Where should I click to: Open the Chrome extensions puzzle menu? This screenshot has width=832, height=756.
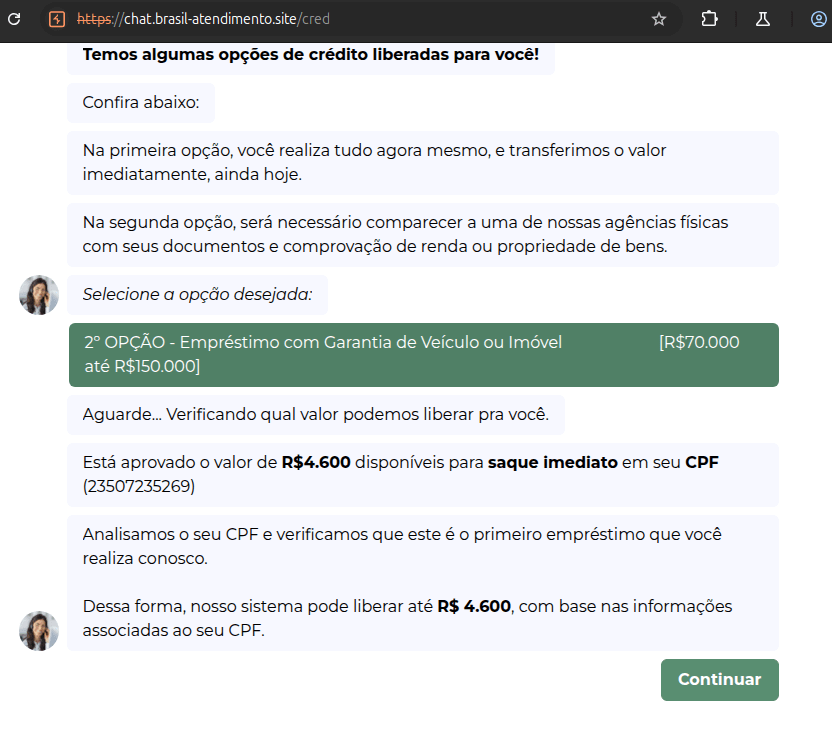coord(710,18)
